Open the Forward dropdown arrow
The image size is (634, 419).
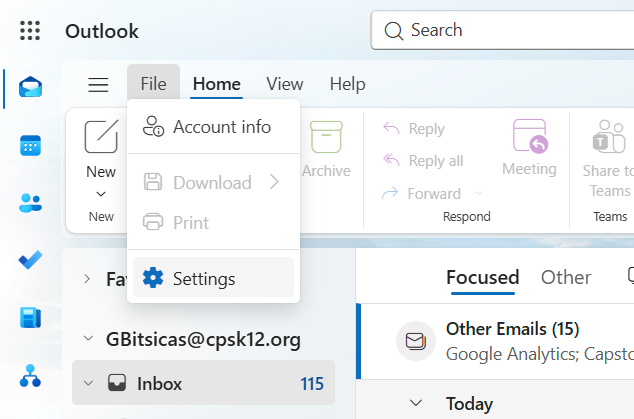tap(479, 194)
